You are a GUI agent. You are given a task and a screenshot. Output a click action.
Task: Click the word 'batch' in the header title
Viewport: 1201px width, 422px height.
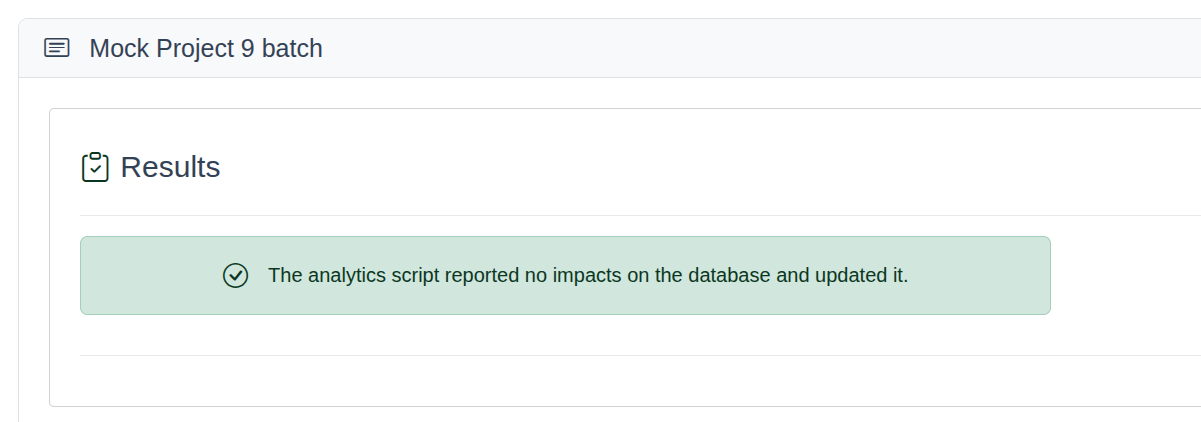[292, 48]
